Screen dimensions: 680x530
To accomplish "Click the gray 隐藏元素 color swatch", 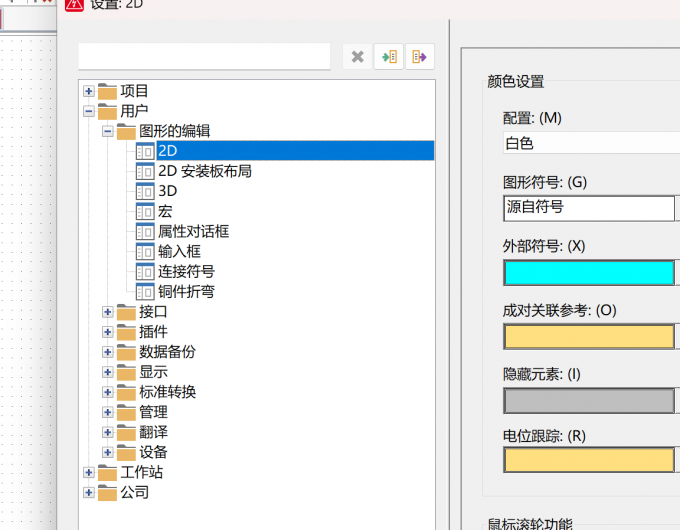I will click(x=589, y=401).
